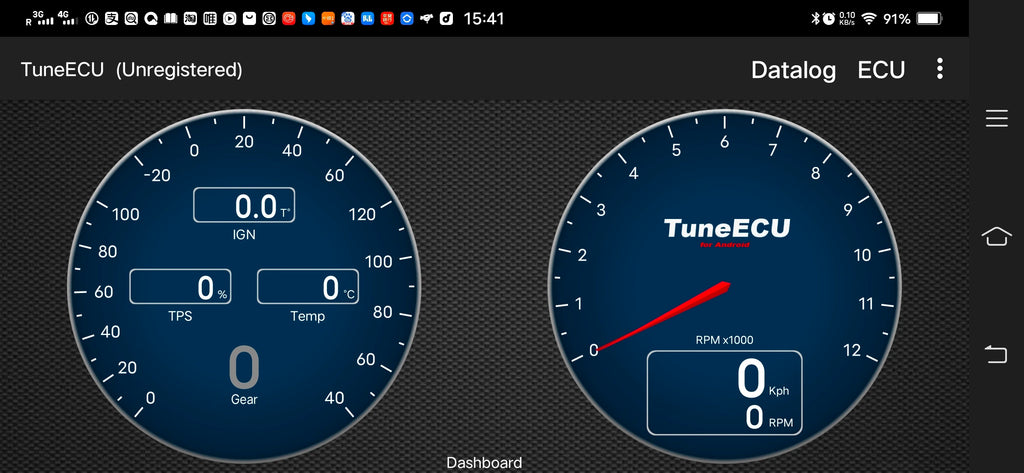Tap the 15:41 clock in status bar
1024x473 pixels.
tap(483, 19)
